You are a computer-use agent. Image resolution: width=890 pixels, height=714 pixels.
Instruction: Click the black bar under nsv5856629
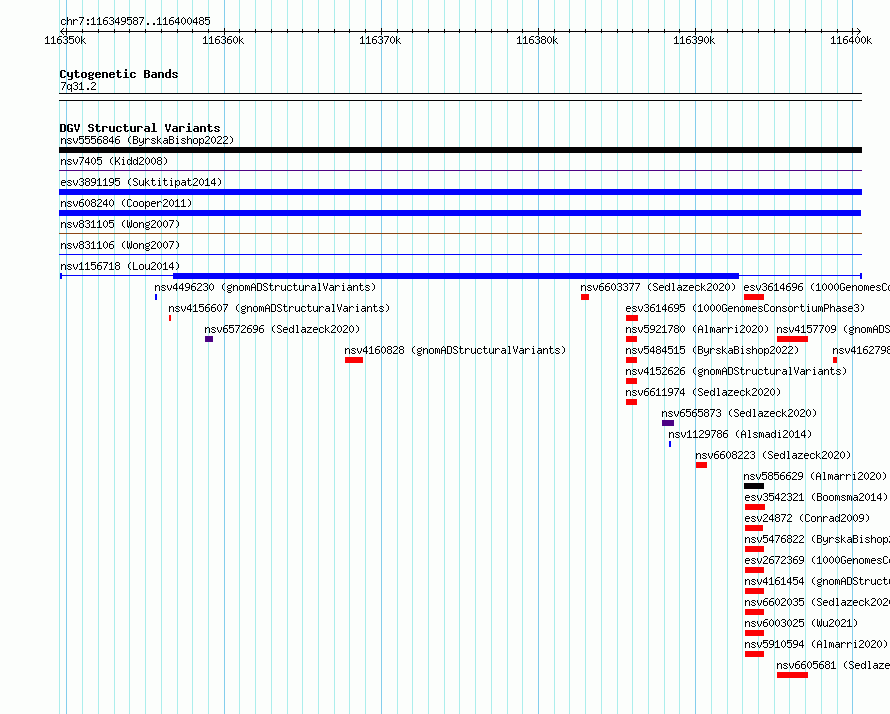click(x=754, y=486)
